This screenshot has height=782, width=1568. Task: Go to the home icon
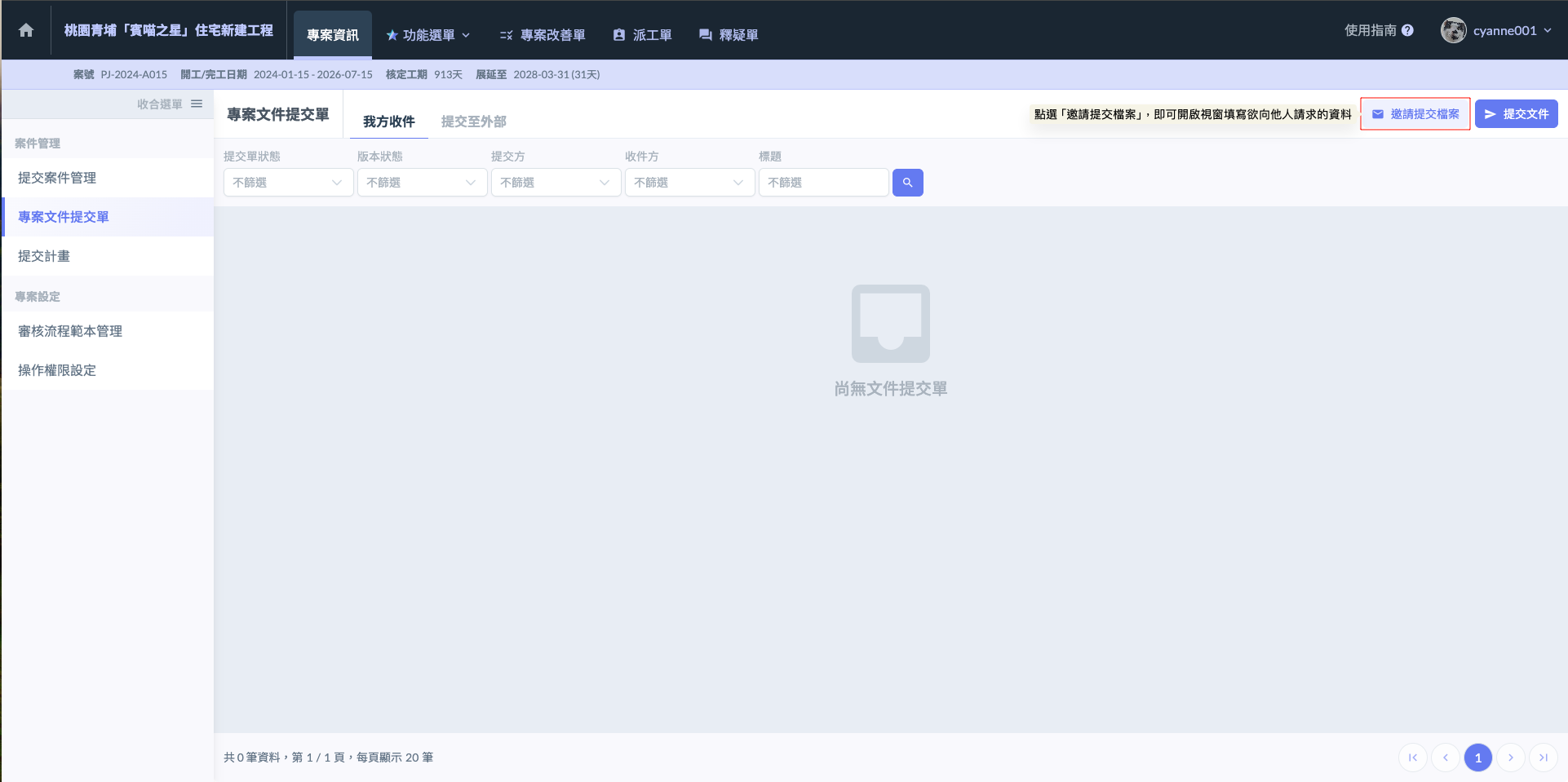coord(26,30)
